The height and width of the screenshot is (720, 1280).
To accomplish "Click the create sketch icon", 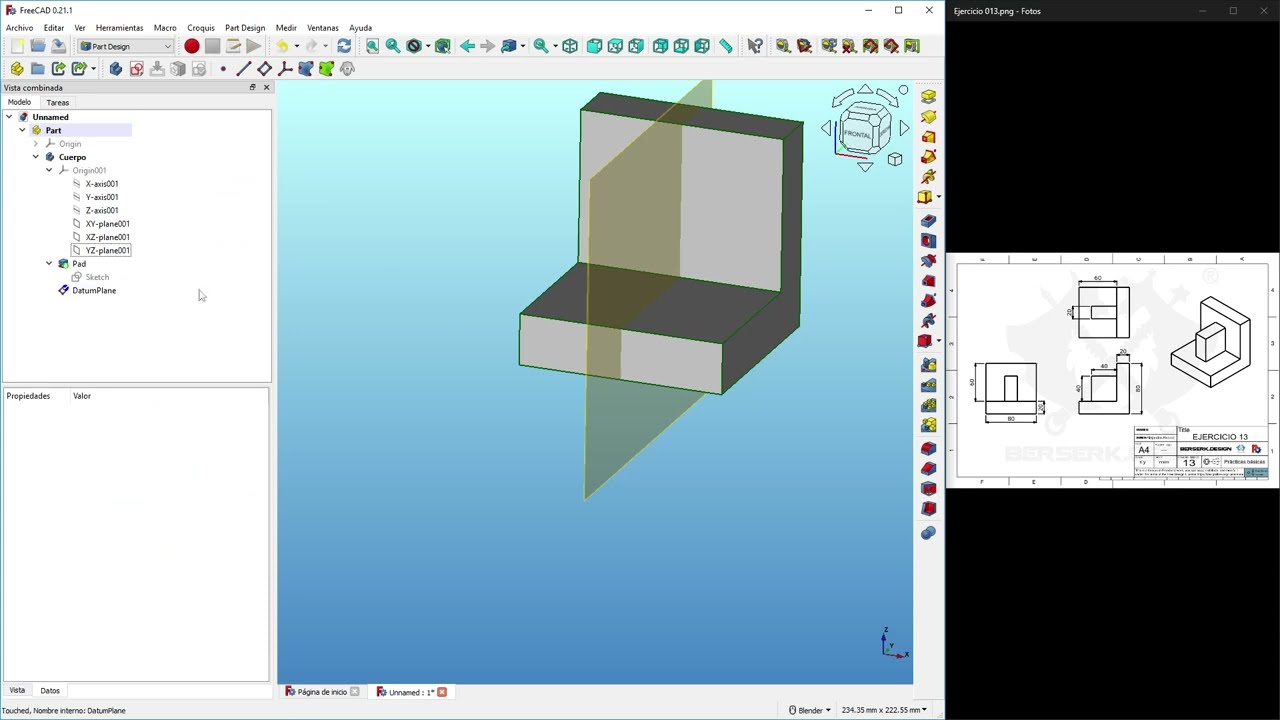I will pos(137,69).
